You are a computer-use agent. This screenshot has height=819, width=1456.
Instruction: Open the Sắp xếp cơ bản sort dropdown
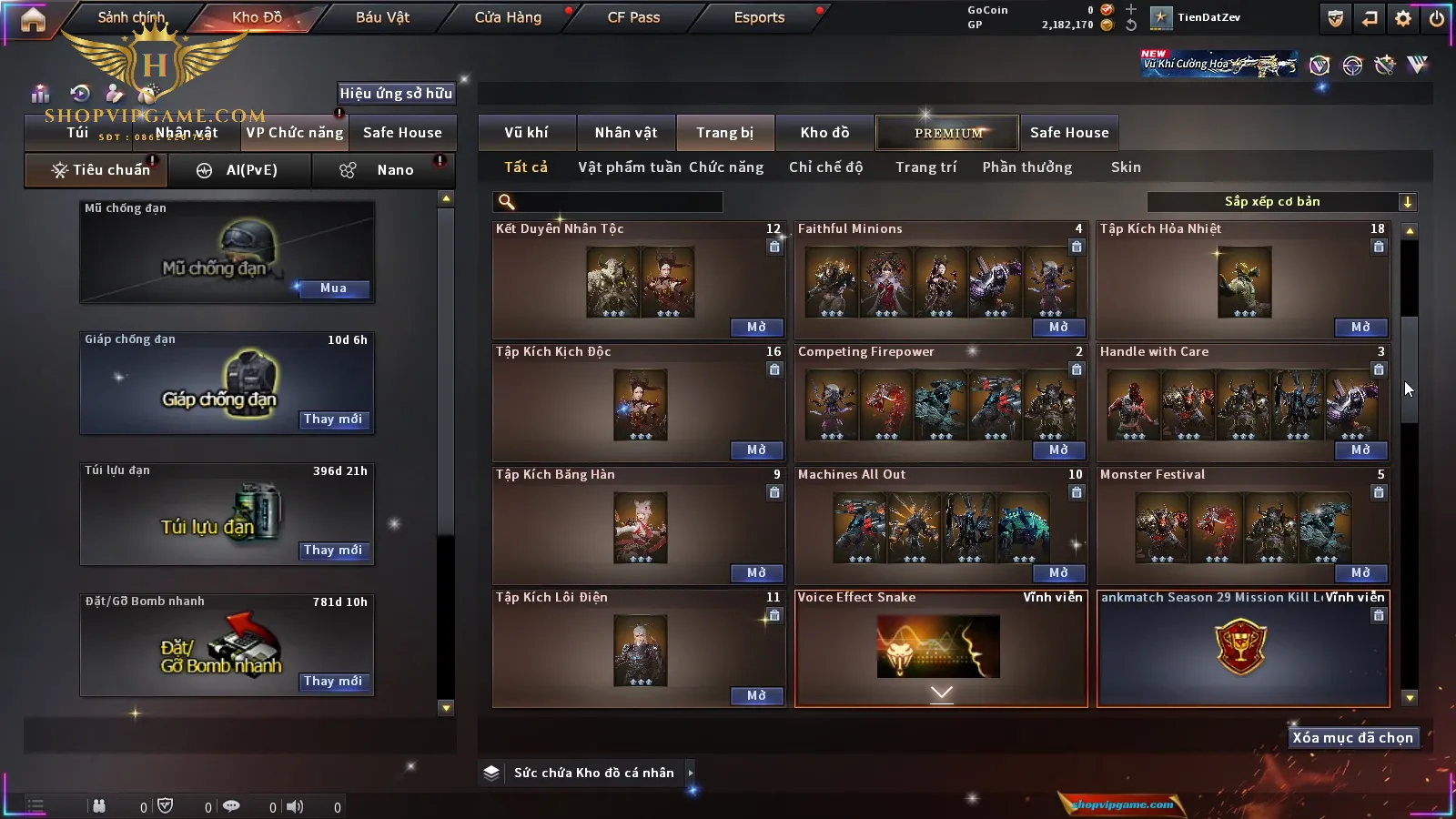point(1282,202)
